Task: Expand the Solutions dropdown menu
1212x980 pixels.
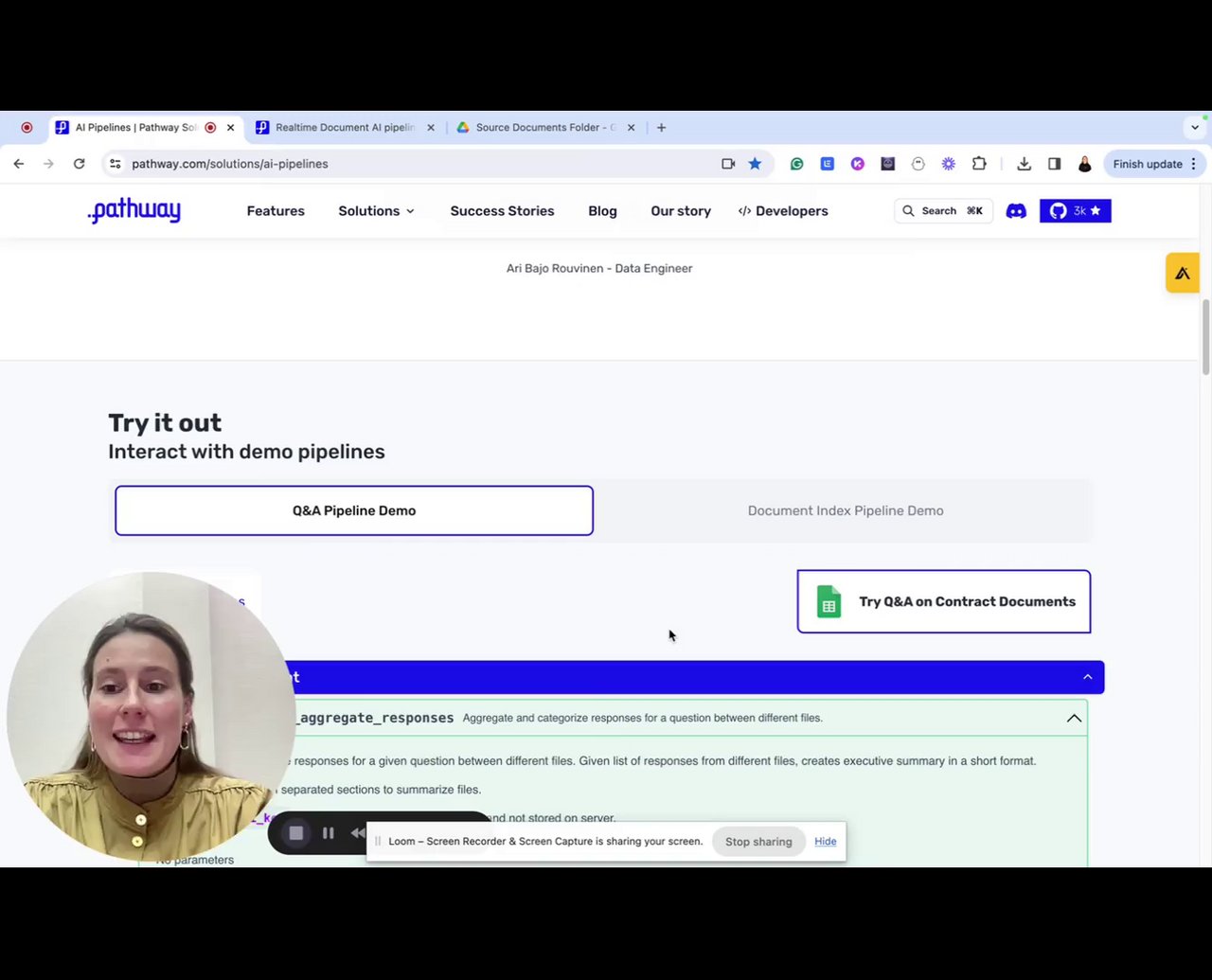Action: pos(377,211)
